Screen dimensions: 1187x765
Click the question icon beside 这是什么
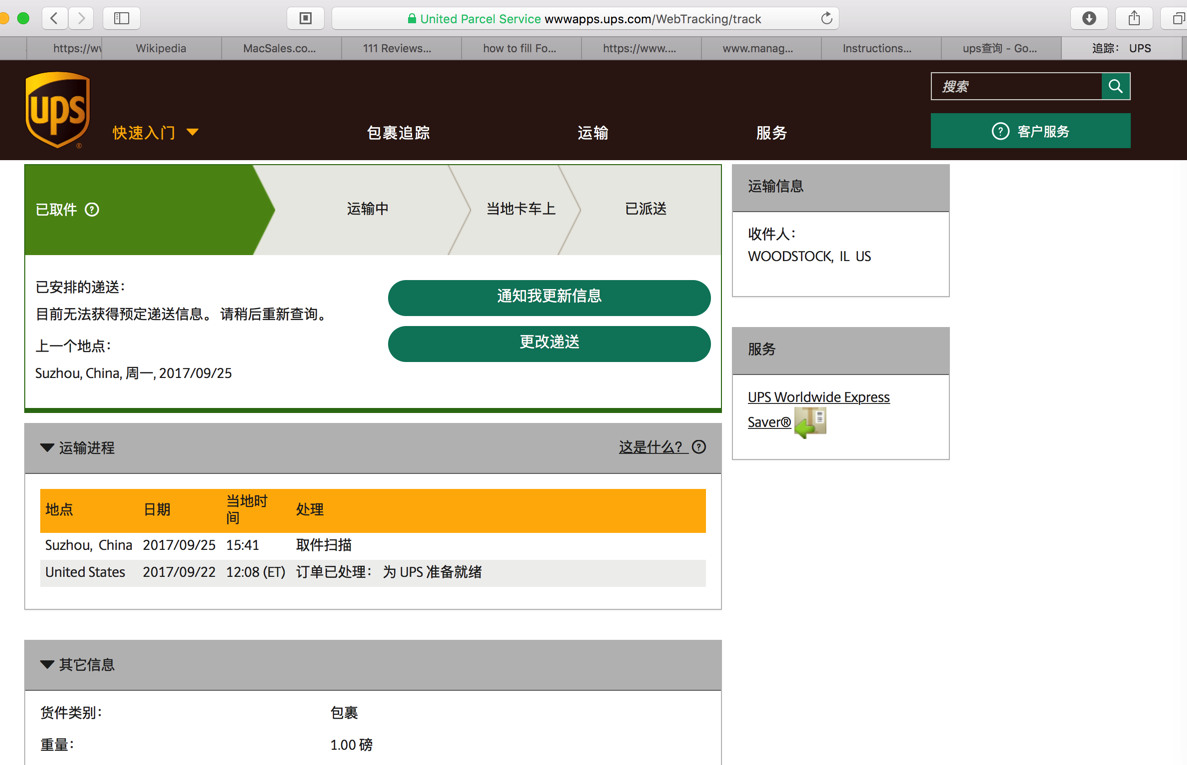click(x=699, y=447)
